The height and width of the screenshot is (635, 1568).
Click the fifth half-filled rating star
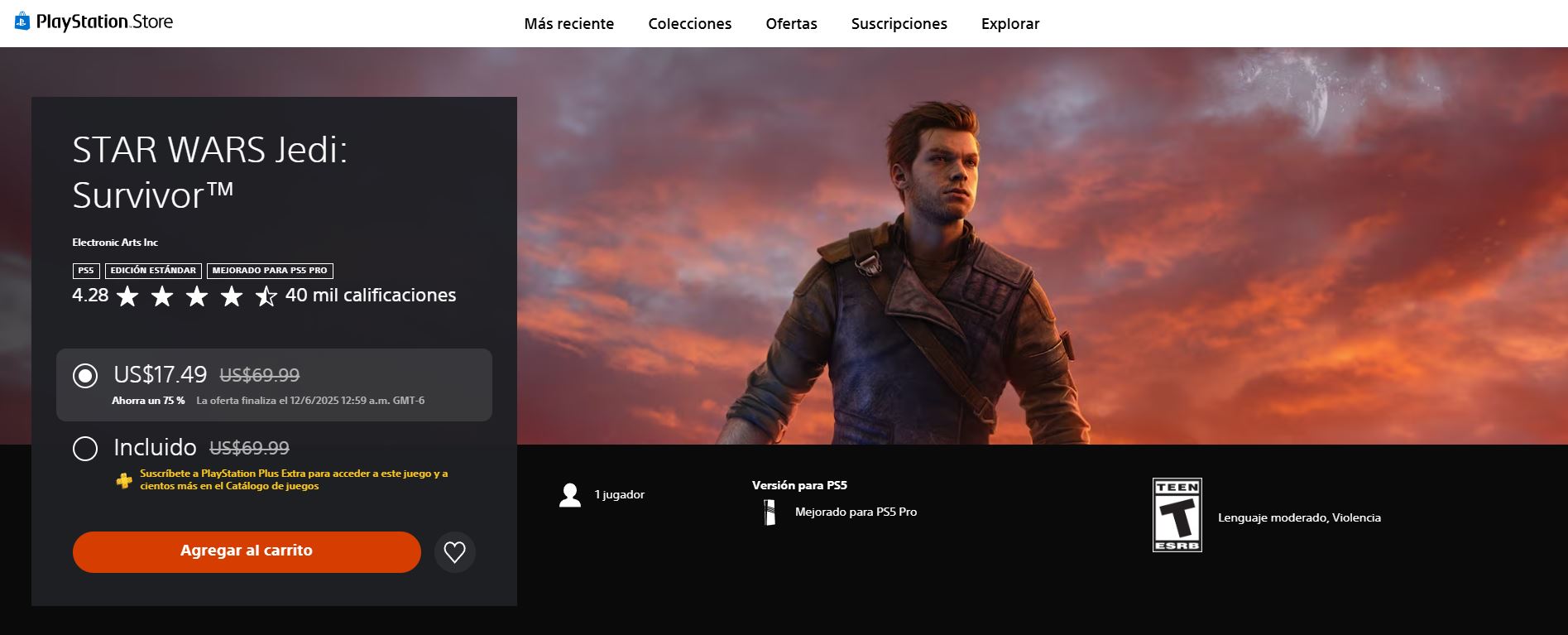(266, 296)
